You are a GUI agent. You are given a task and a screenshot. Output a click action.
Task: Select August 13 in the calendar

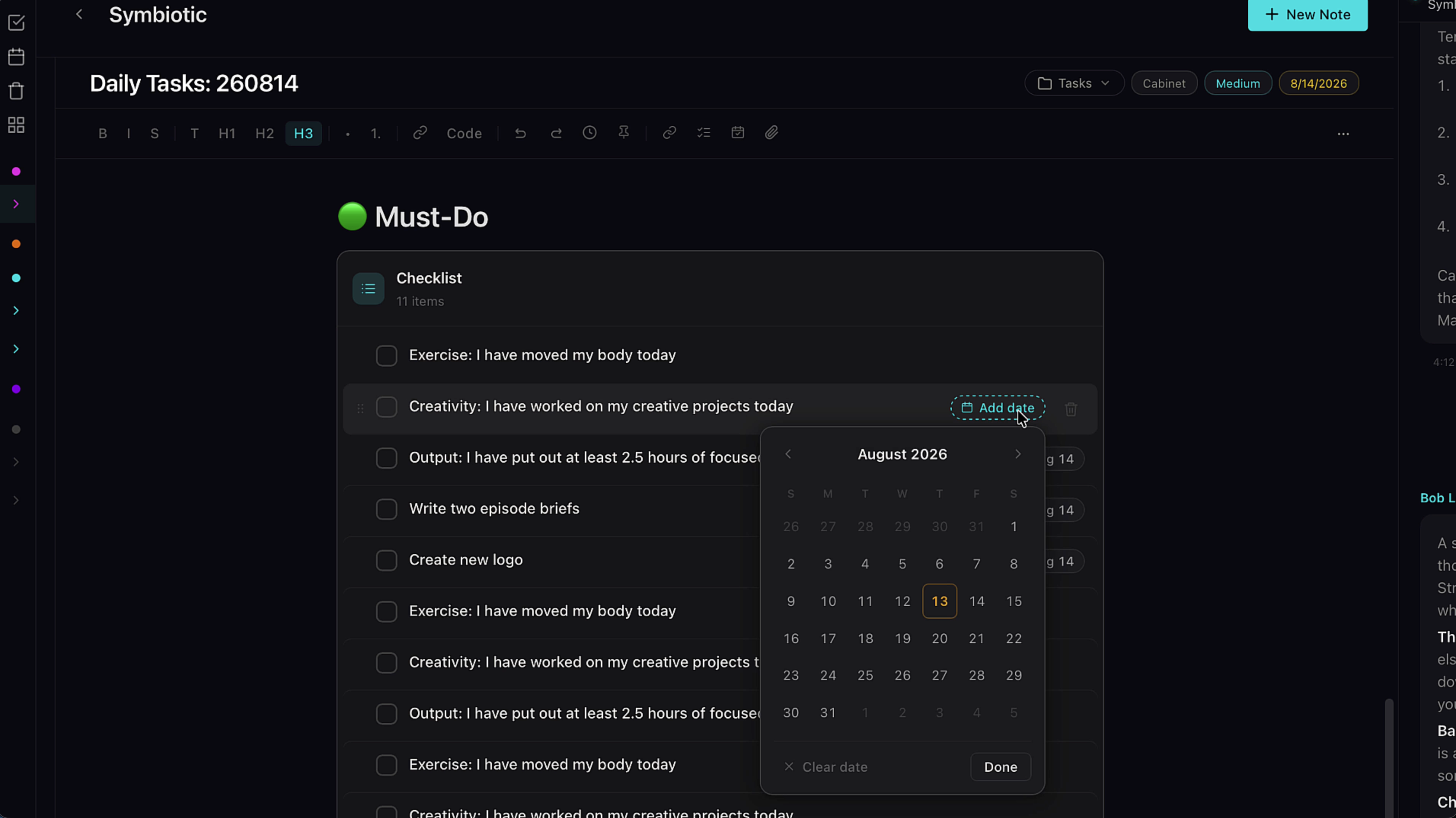939,601
